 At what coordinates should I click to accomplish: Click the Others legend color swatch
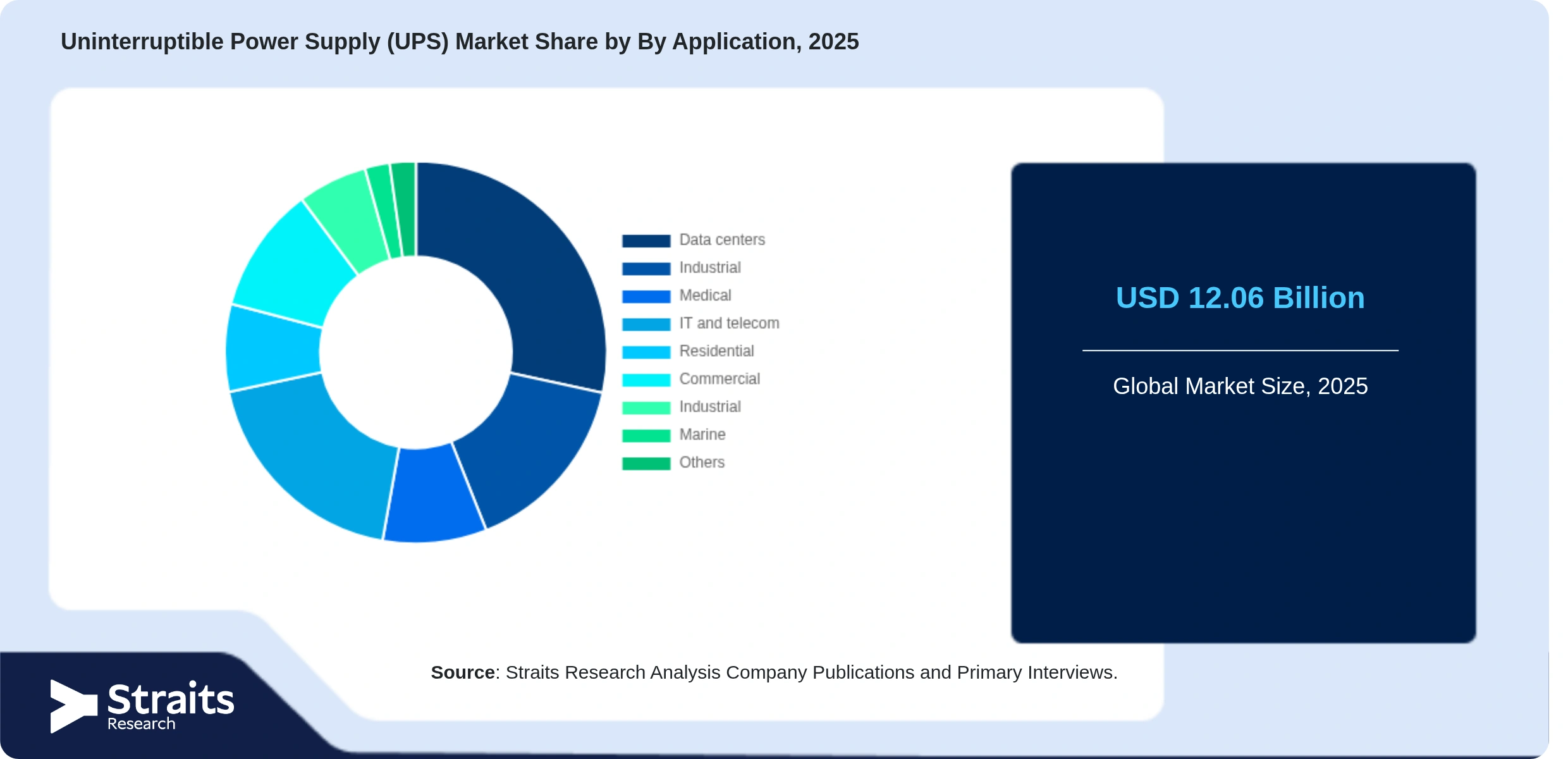point(646,464)
